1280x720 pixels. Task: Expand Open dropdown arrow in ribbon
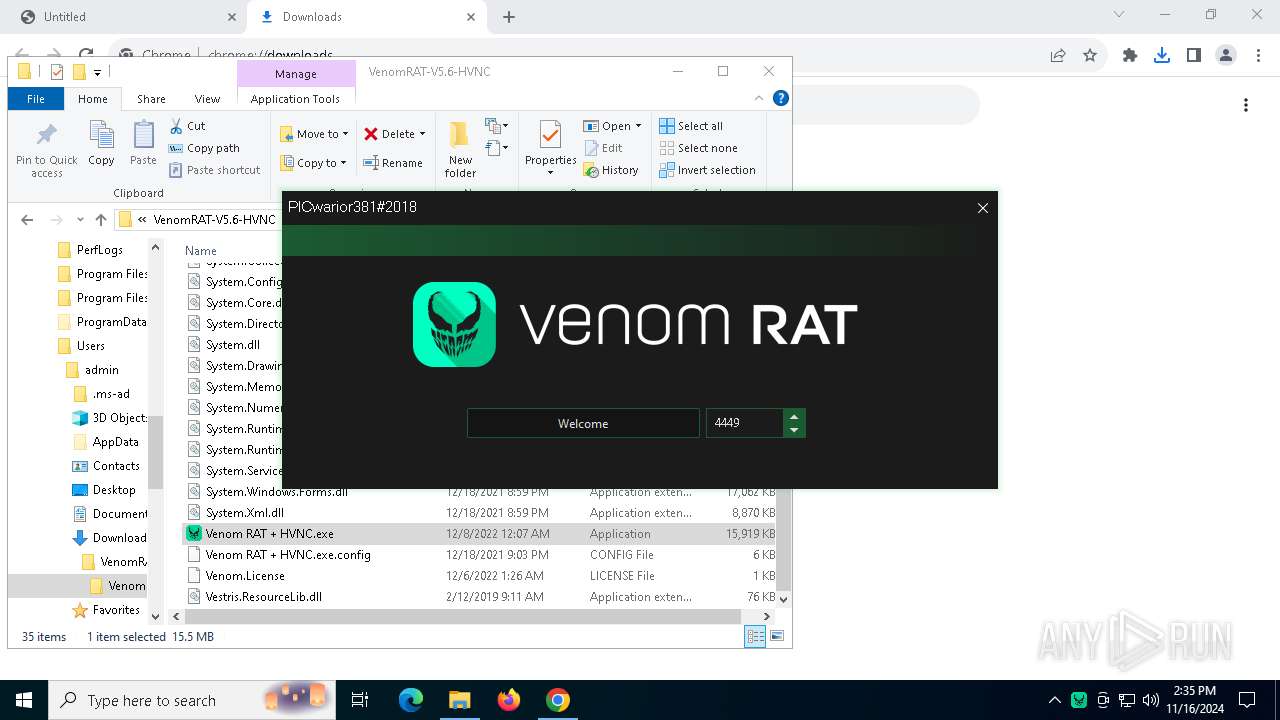(638, 126)
